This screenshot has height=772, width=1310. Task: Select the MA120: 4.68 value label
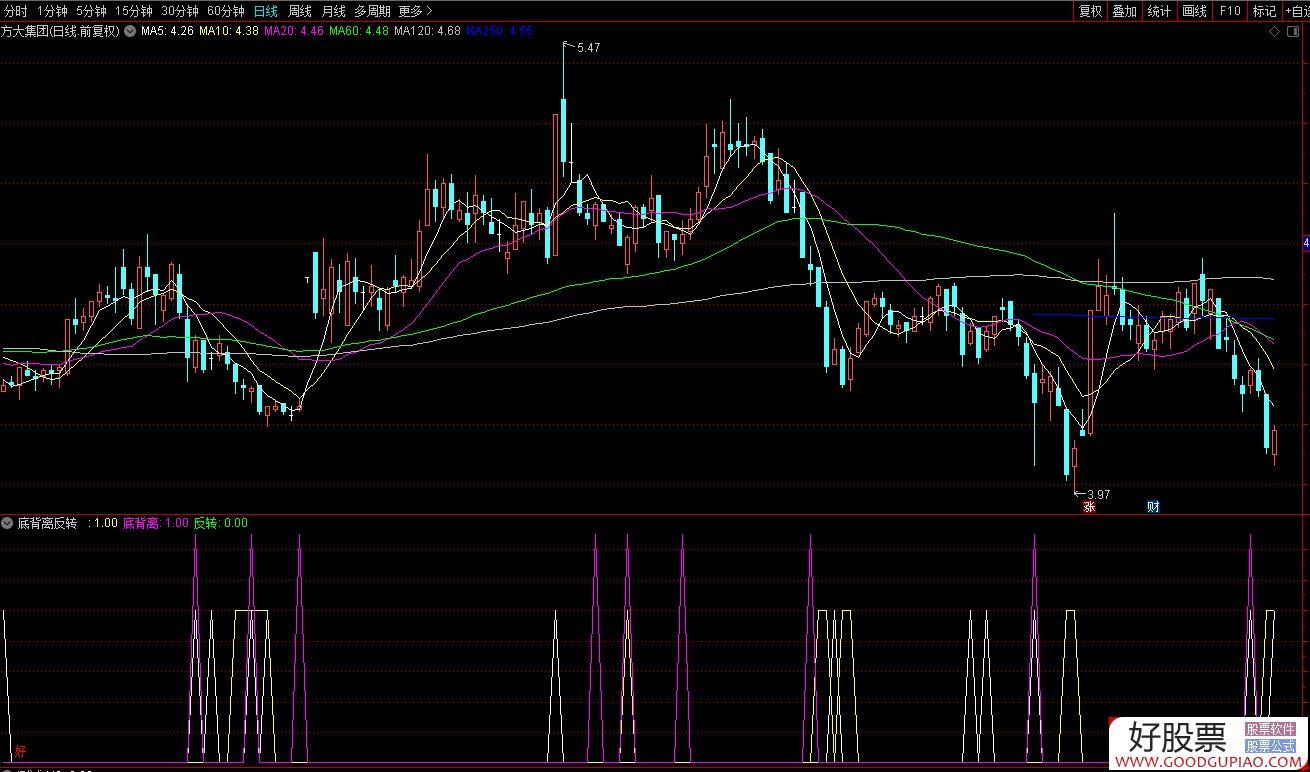click(427, 31)
